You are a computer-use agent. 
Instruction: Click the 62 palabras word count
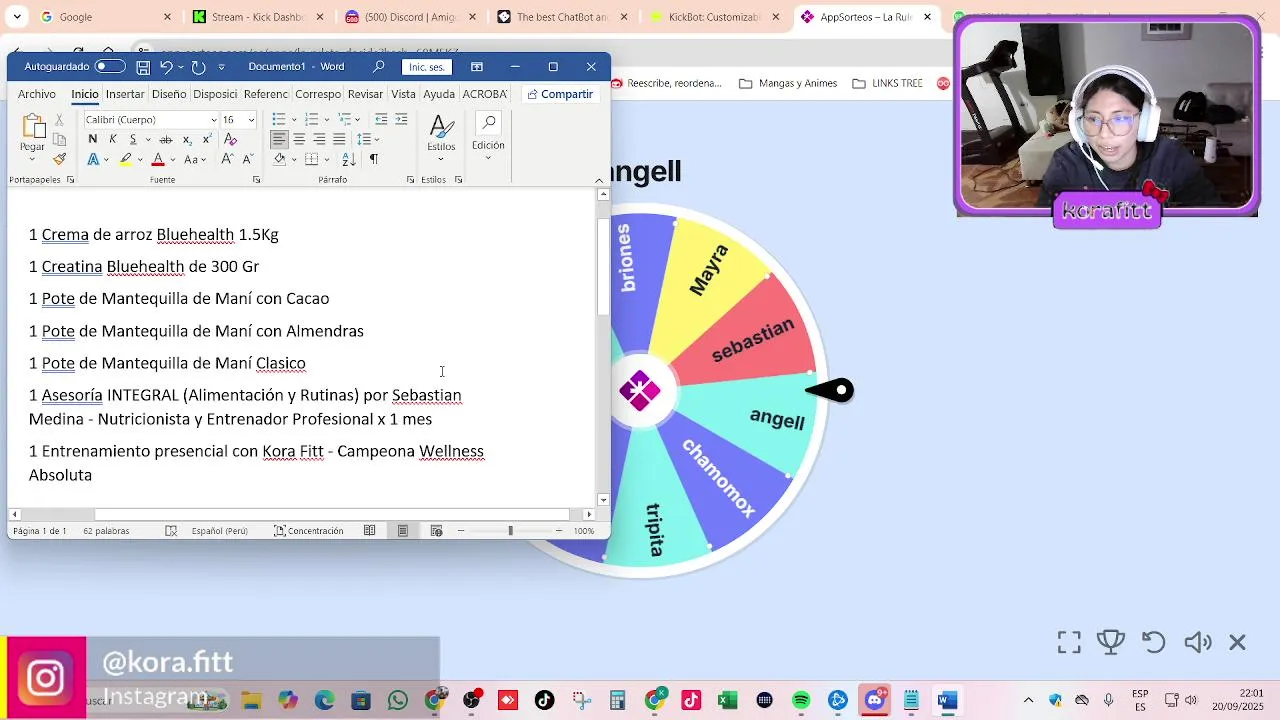106,531
